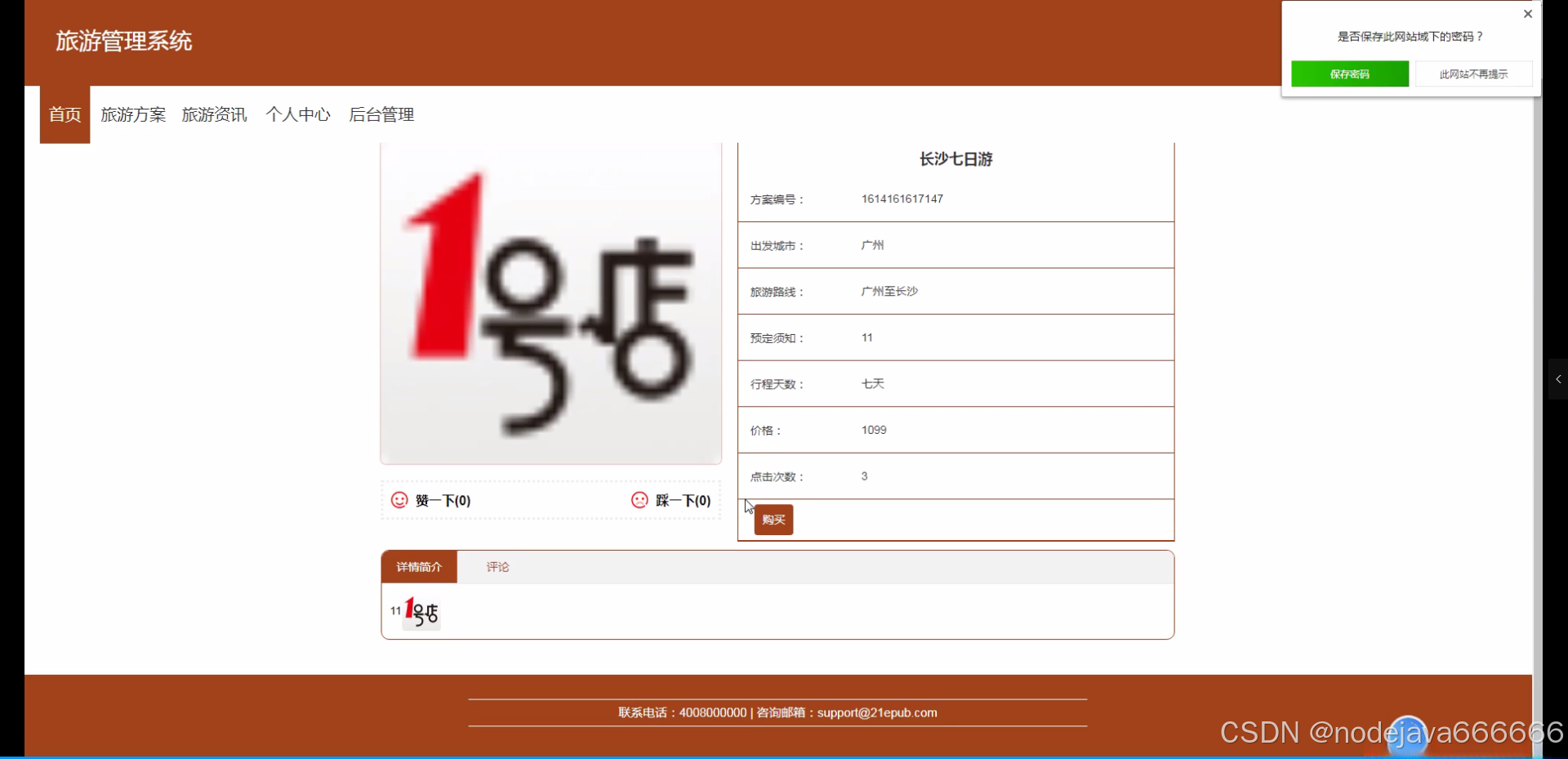
Task: Go to 个人中心 page
Action: (298, 114)
